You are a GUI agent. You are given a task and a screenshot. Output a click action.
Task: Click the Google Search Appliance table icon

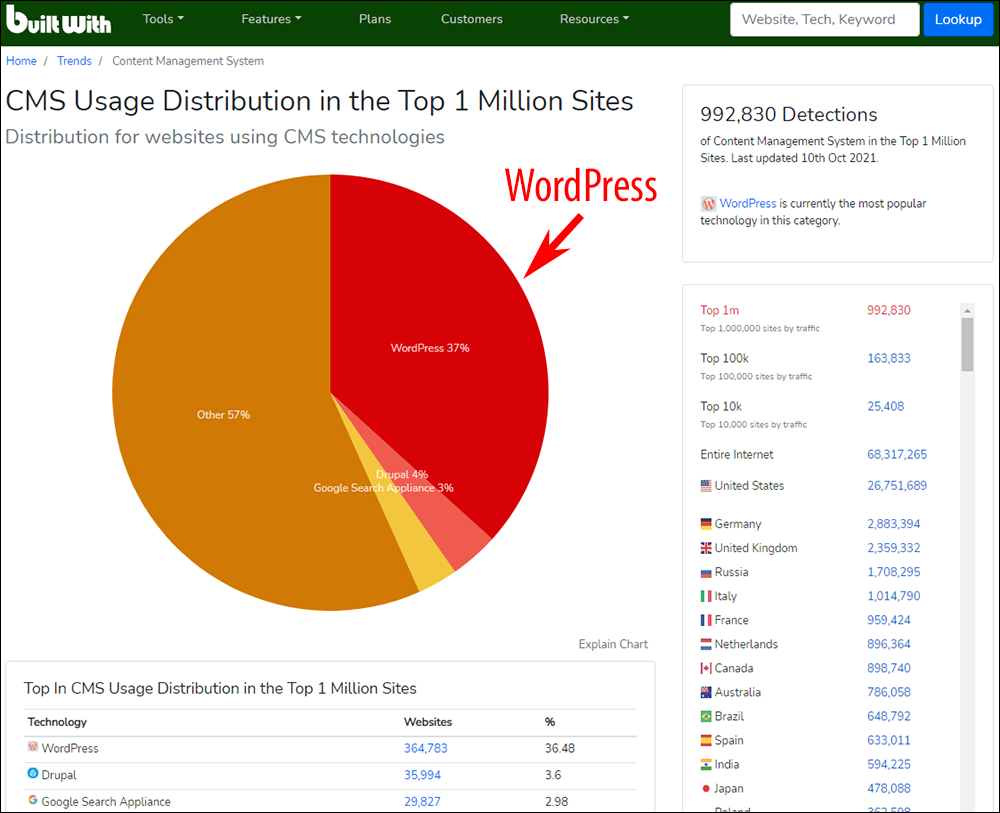point(33,800)
